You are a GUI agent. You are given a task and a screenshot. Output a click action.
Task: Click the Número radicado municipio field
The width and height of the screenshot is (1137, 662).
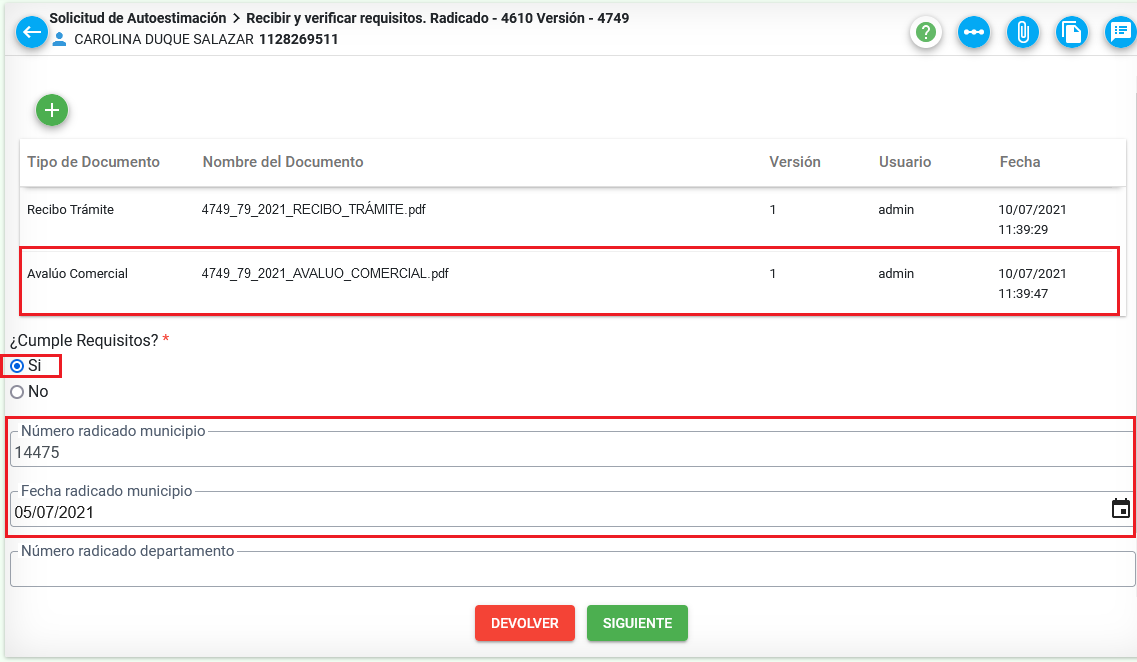point(572,449)
